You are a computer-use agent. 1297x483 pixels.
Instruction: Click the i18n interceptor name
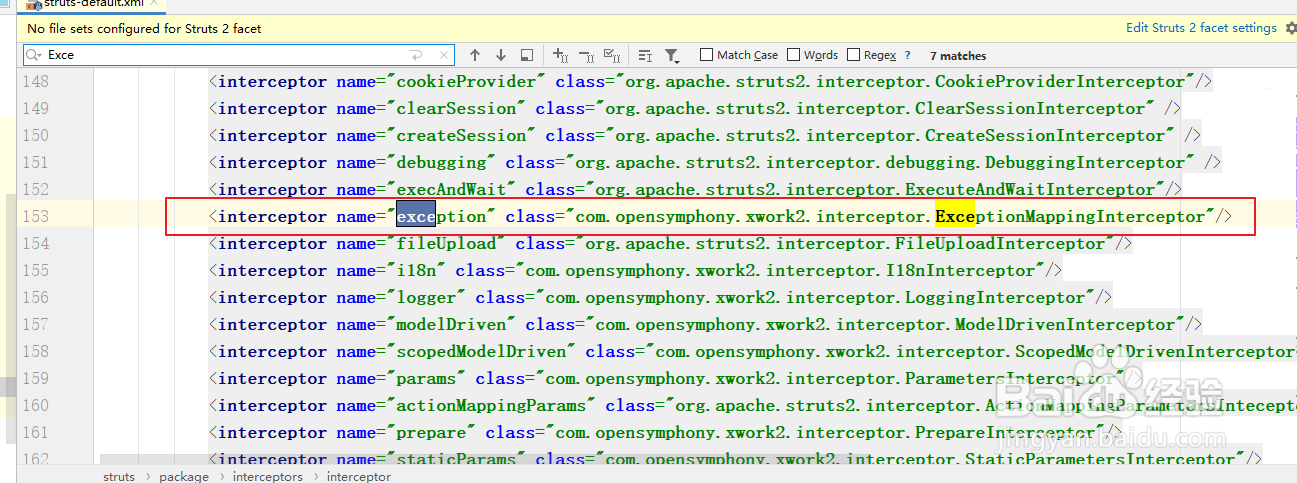click(x=417, y=270)
